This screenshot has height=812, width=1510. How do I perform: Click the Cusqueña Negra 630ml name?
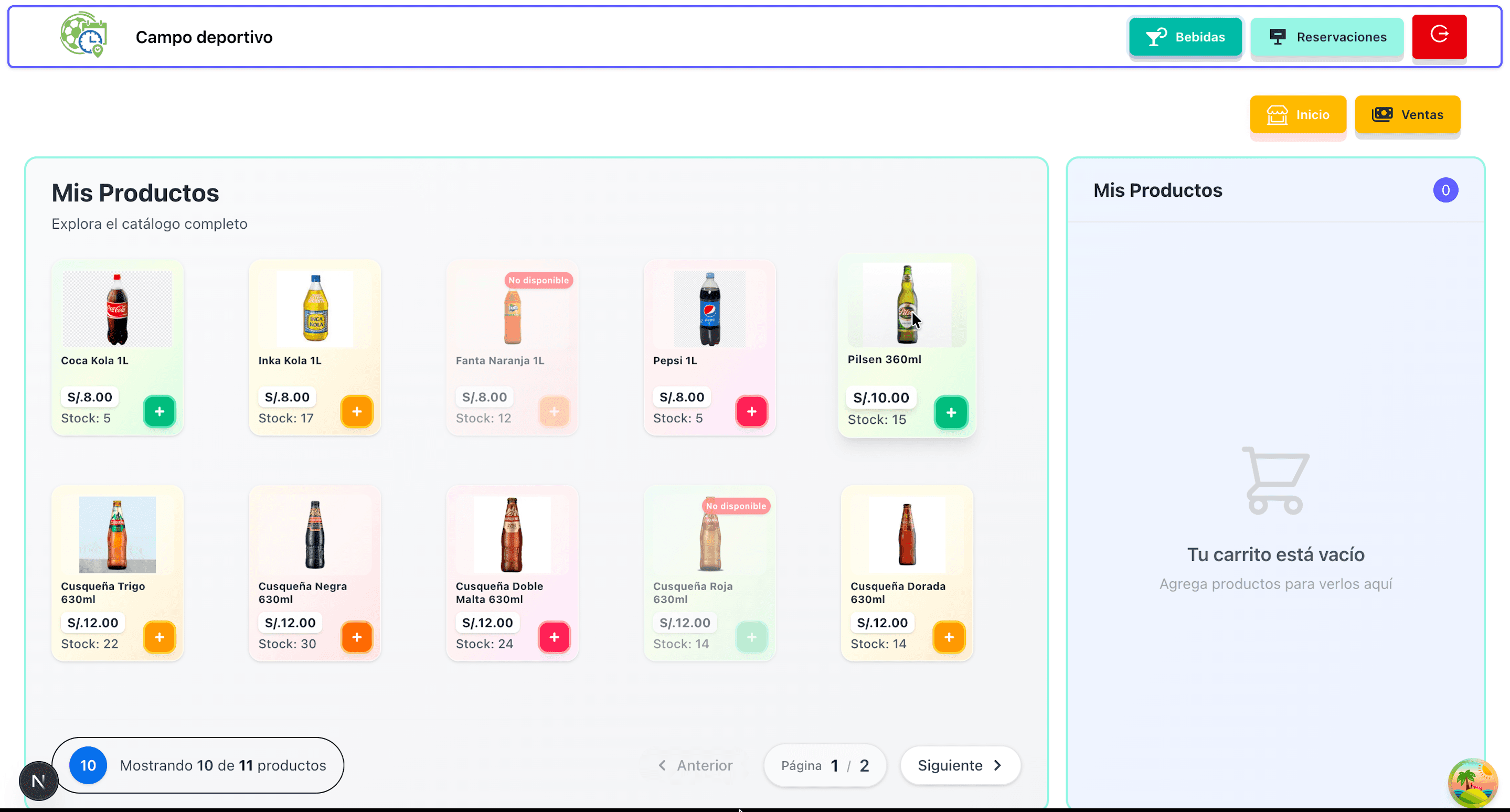coord(302,592)
